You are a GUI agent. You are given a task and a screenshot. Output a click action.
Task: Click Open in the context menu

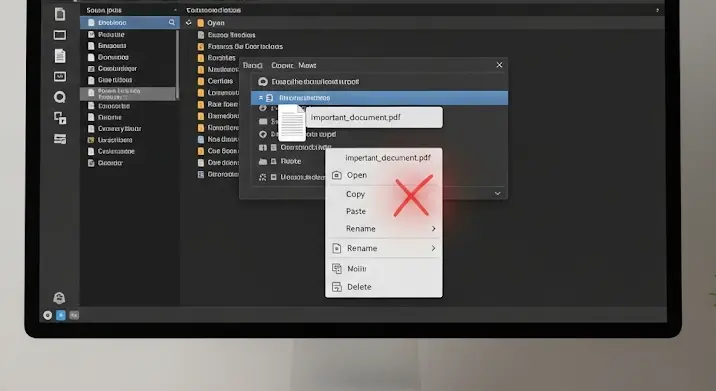click(357, 175)
